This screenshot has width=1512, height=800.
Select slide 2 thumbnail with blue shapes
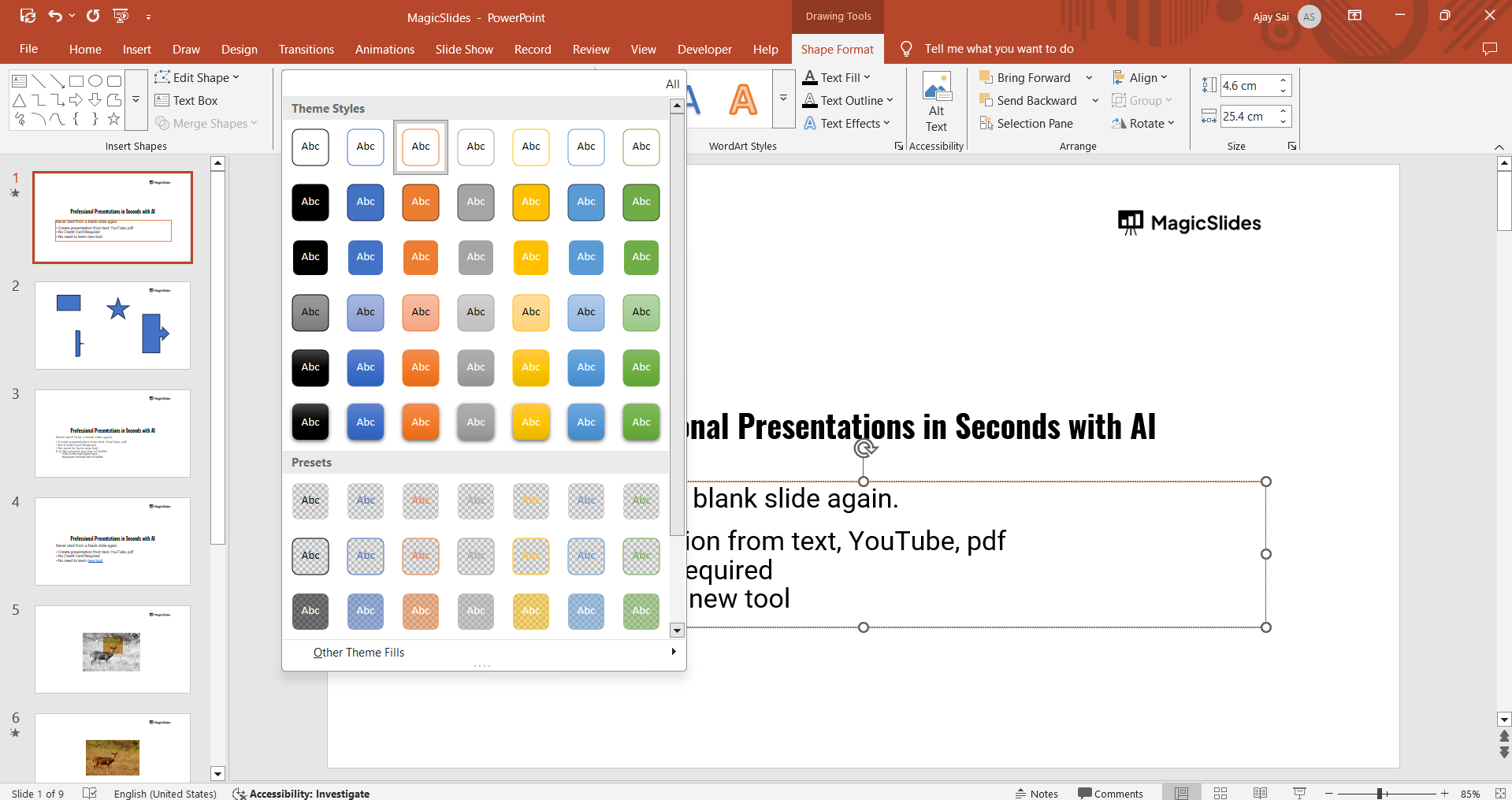(113, 326)
